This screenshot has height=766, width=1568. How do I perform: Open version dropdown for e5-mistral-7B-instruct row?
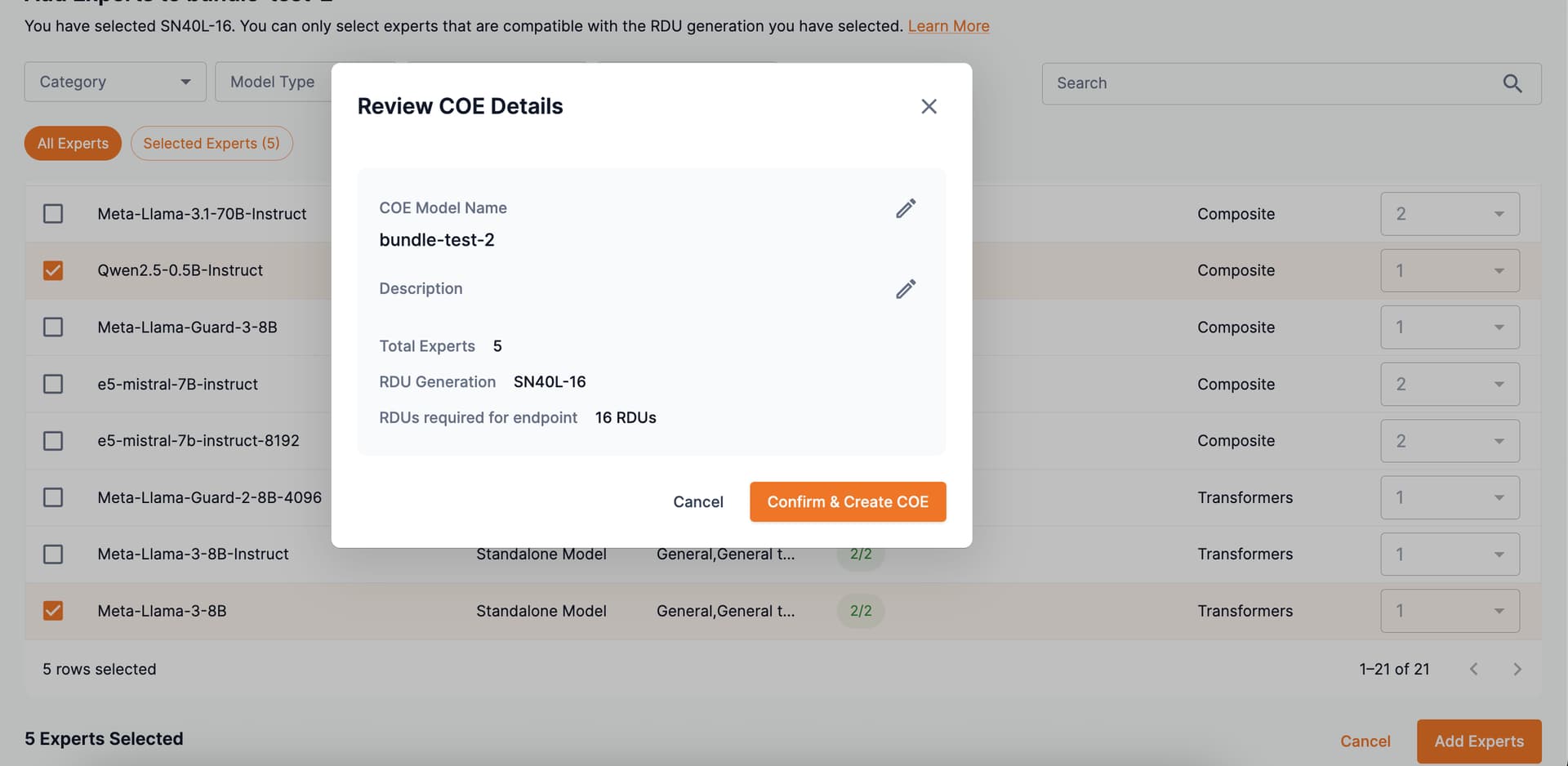pyautogui.click(x=1450, y=384)
